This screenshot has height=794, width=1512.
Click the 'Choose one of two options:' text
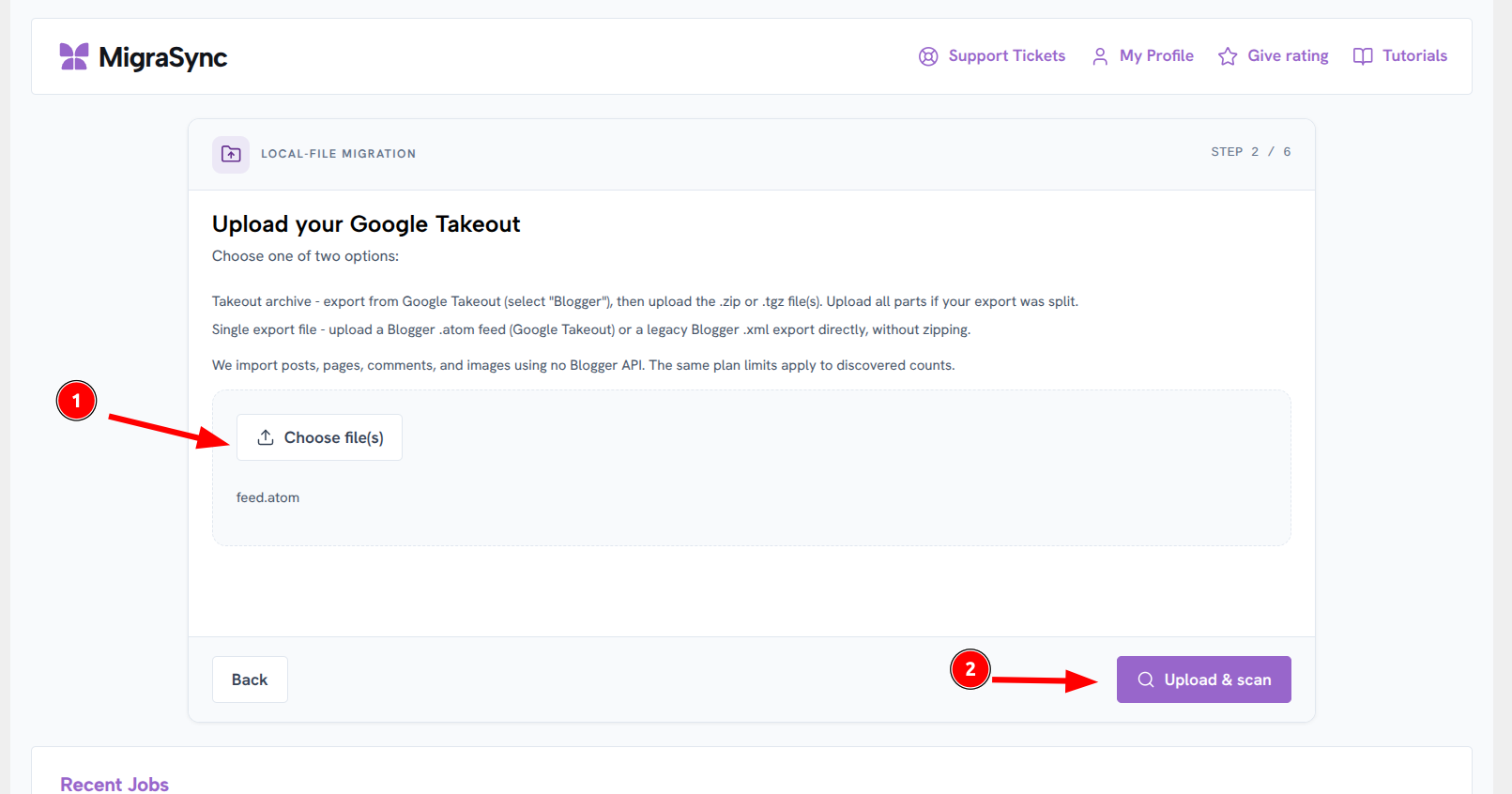[x=305, y=256]
